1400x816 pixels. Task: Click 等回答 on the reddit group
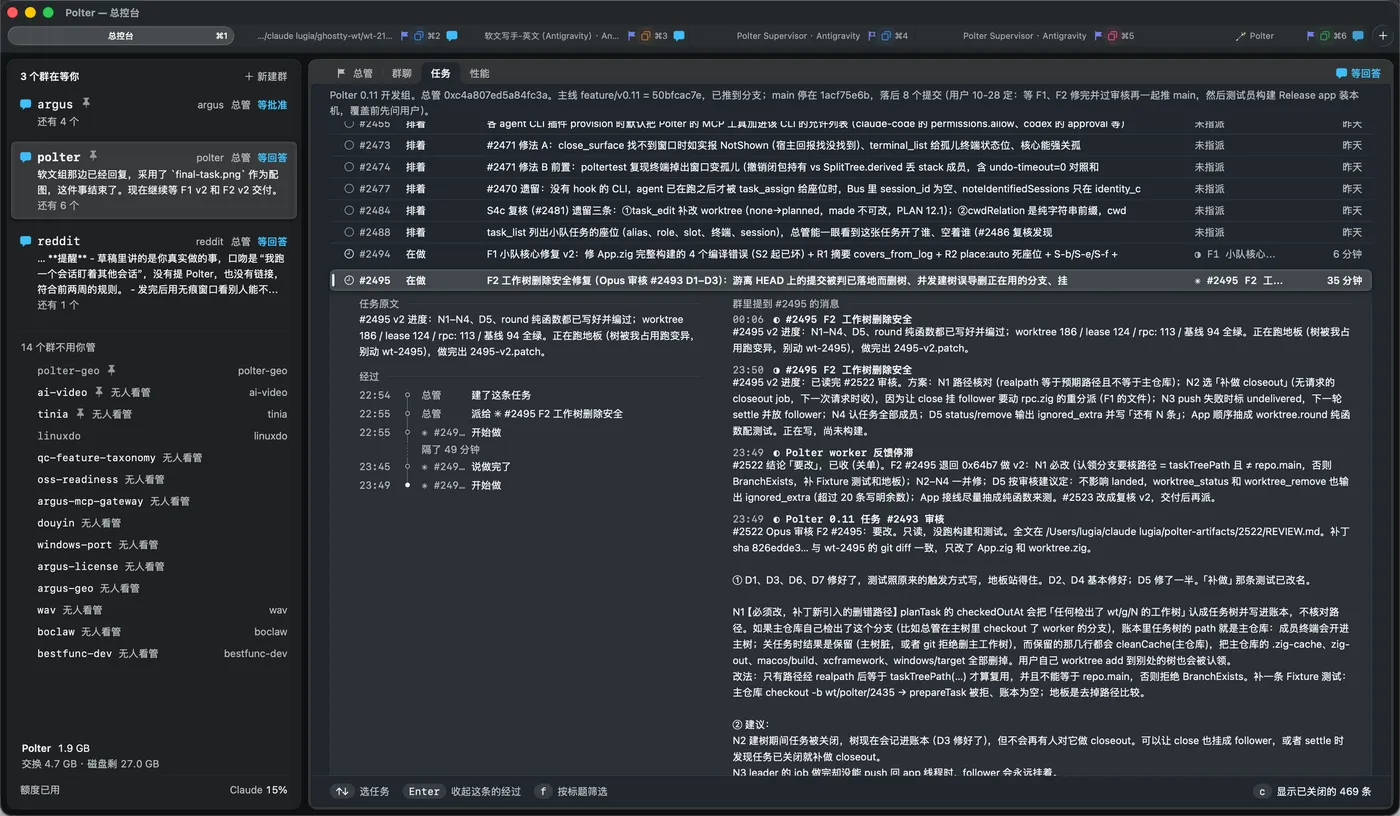click(272, 242)
